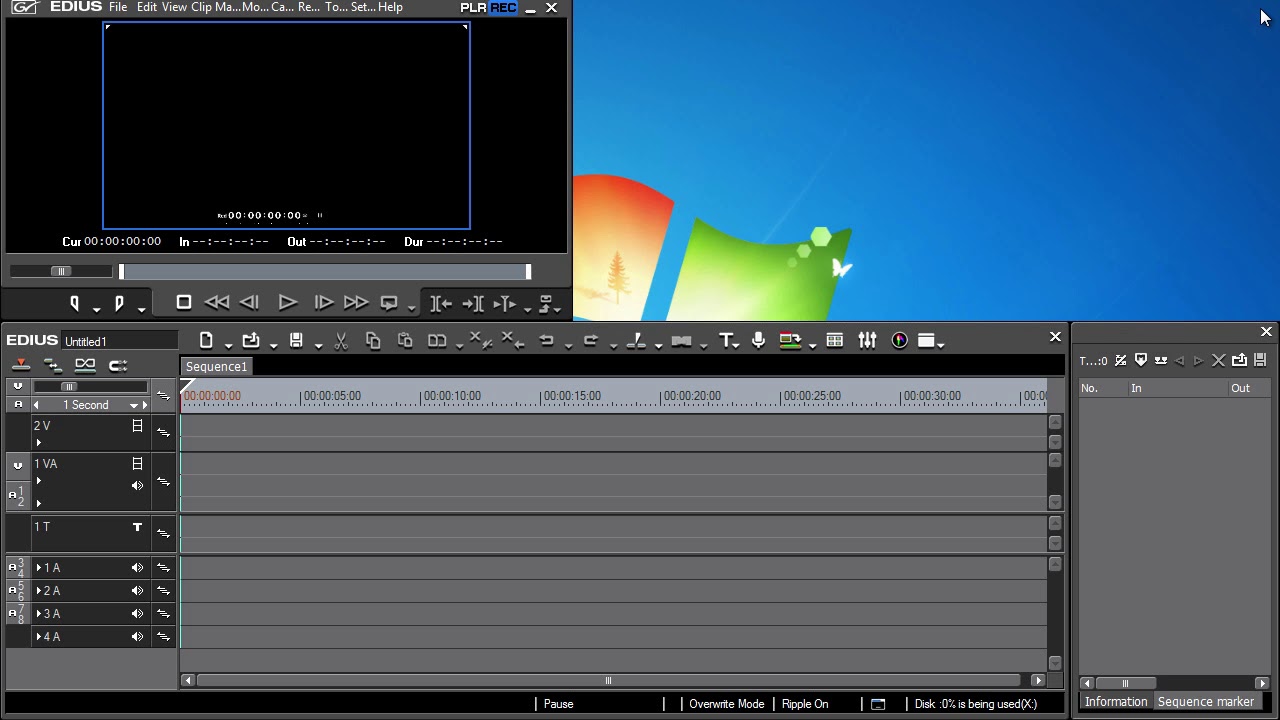Toggle the Bin window grid icon
This screenshot has height=720, width=1280.
[x=835, y=341]
